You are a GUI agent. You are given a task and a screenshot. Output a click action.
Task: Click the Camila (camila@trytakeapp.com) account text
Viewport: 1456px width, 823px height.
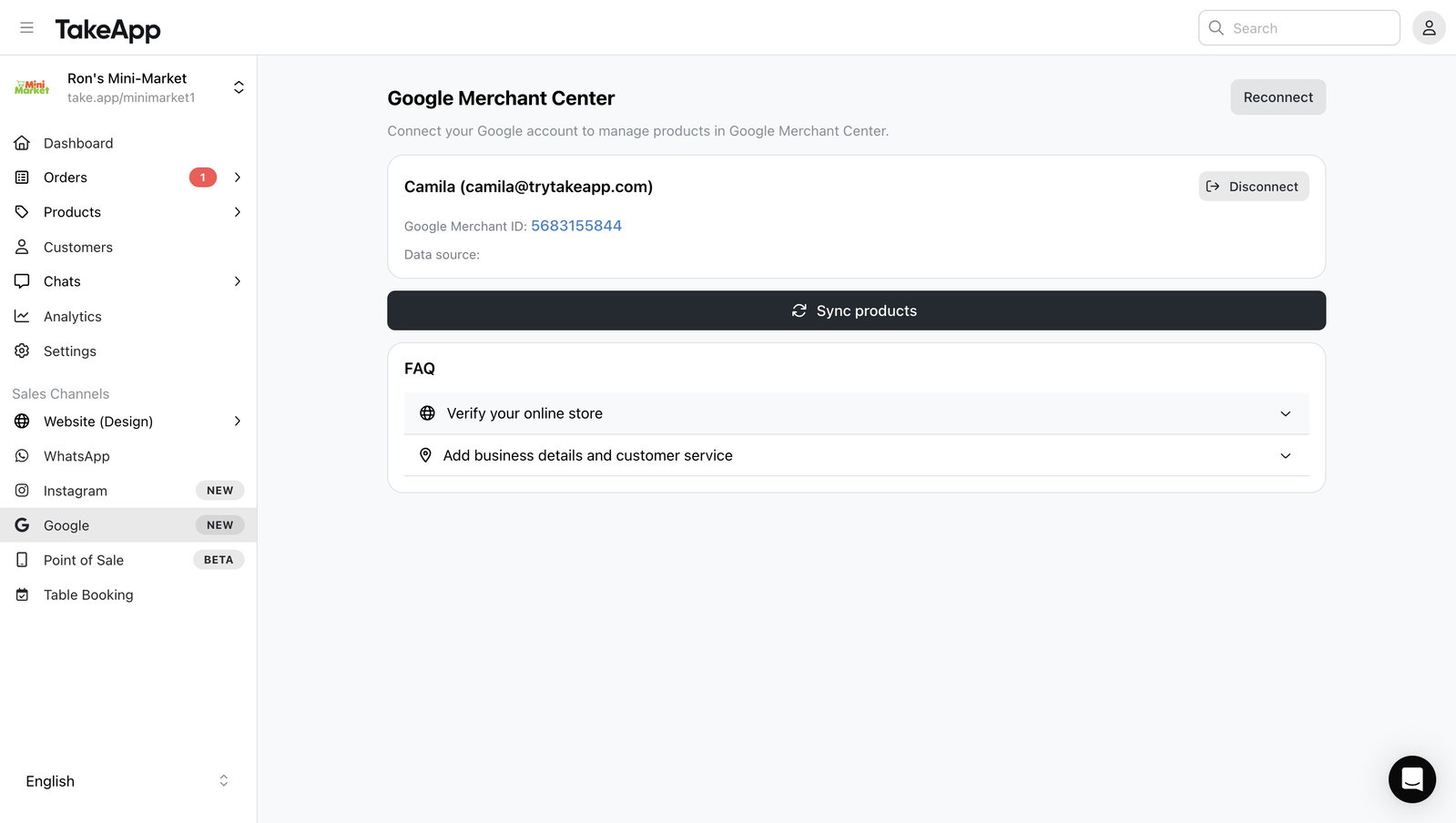pyautogui.click(x=528, y=187)
